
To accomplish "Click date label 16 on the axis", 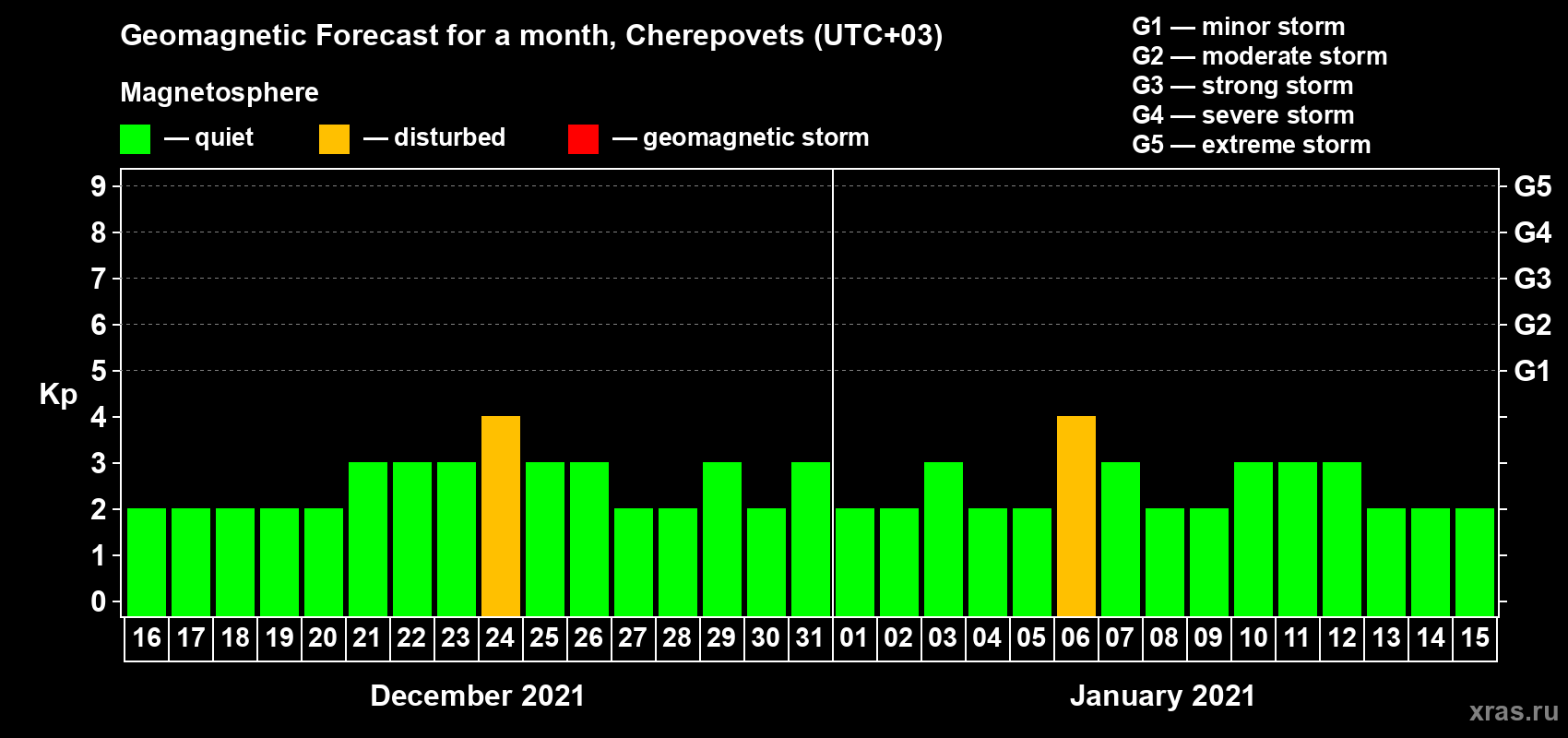I will coord(147,637).
